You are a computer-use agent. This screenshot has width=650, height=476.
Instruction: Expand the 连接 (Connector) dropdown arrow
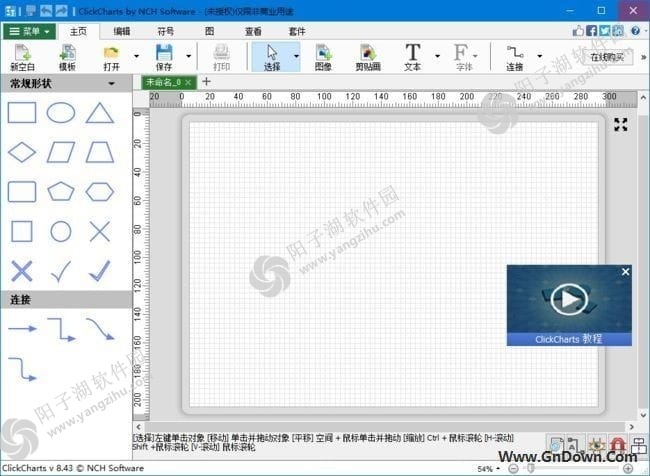(x=539, y=56)
